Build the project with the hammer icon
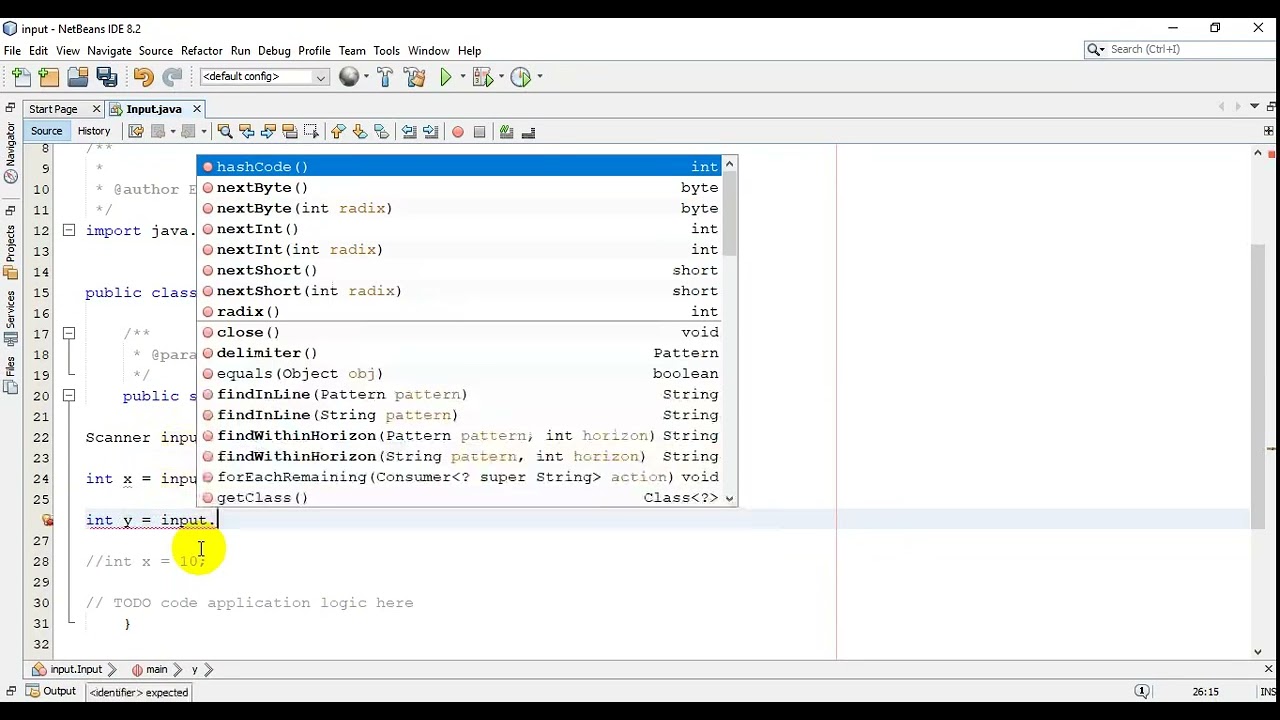1280x720 pixels. pos(385,77)
